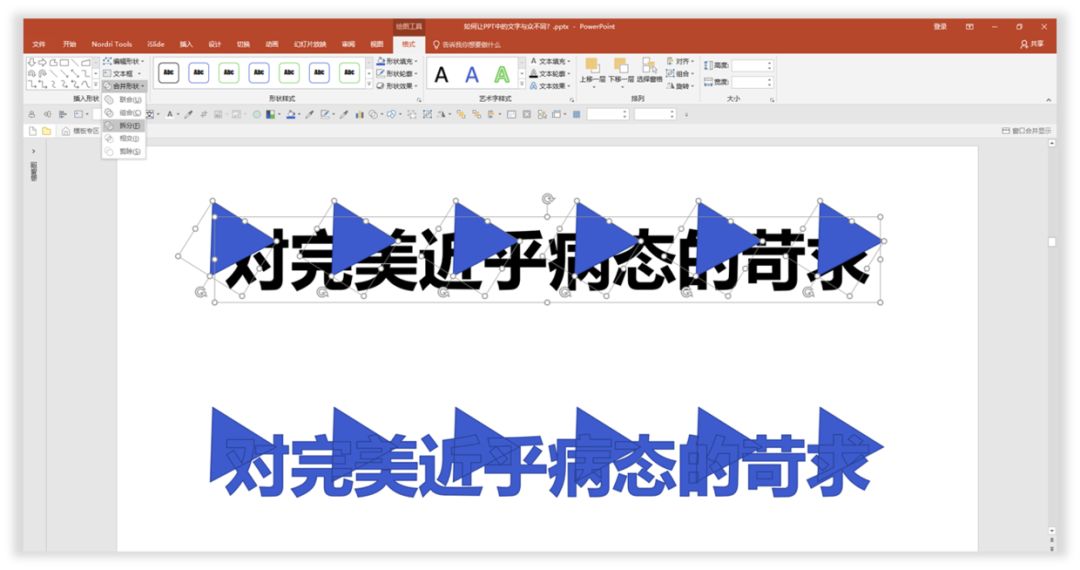Switch to the 插入 insert tab
1080x570 pixels.
coord(186,44)
